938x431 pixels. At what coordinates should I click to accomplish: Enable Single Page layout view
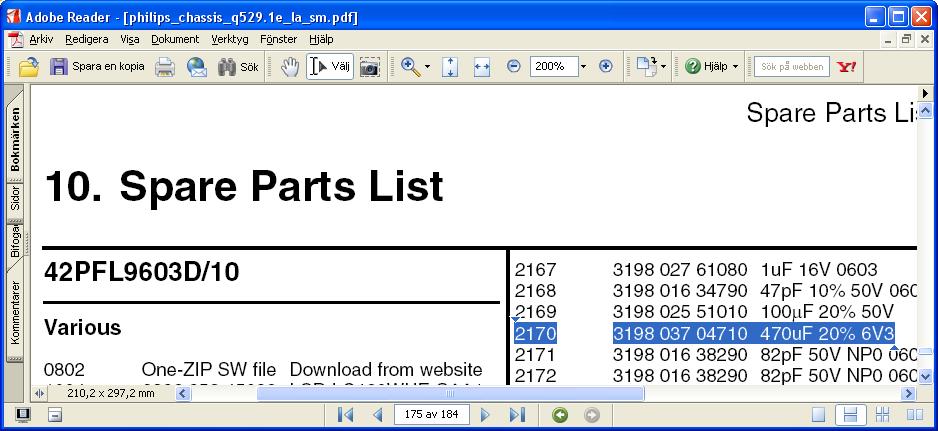click(x=819, y=415)
